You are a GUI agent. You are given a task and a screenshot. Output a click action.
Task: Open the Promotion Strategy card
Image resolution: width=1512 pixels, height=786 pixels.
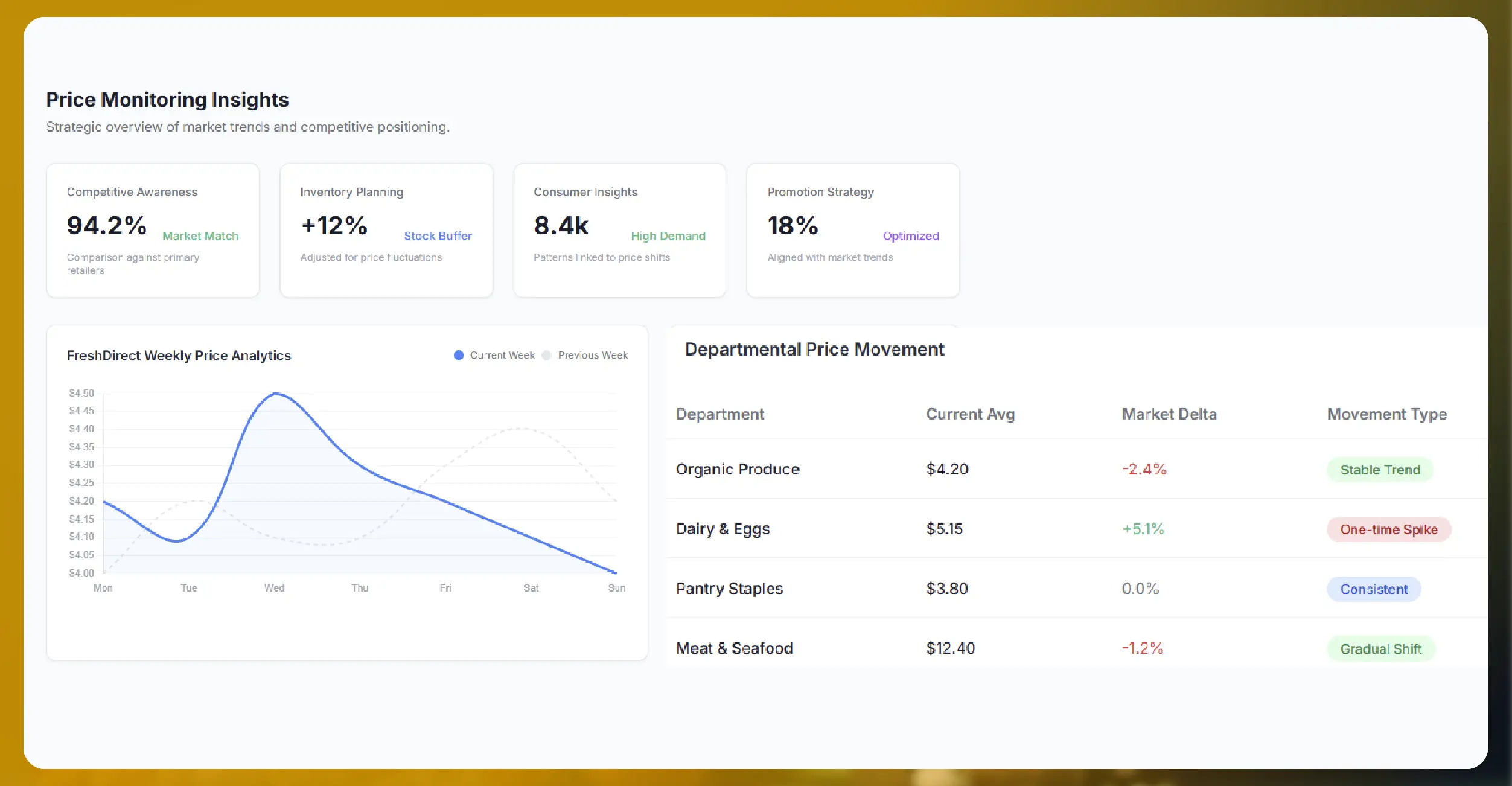pyautogui.click(x=852, y=231)
